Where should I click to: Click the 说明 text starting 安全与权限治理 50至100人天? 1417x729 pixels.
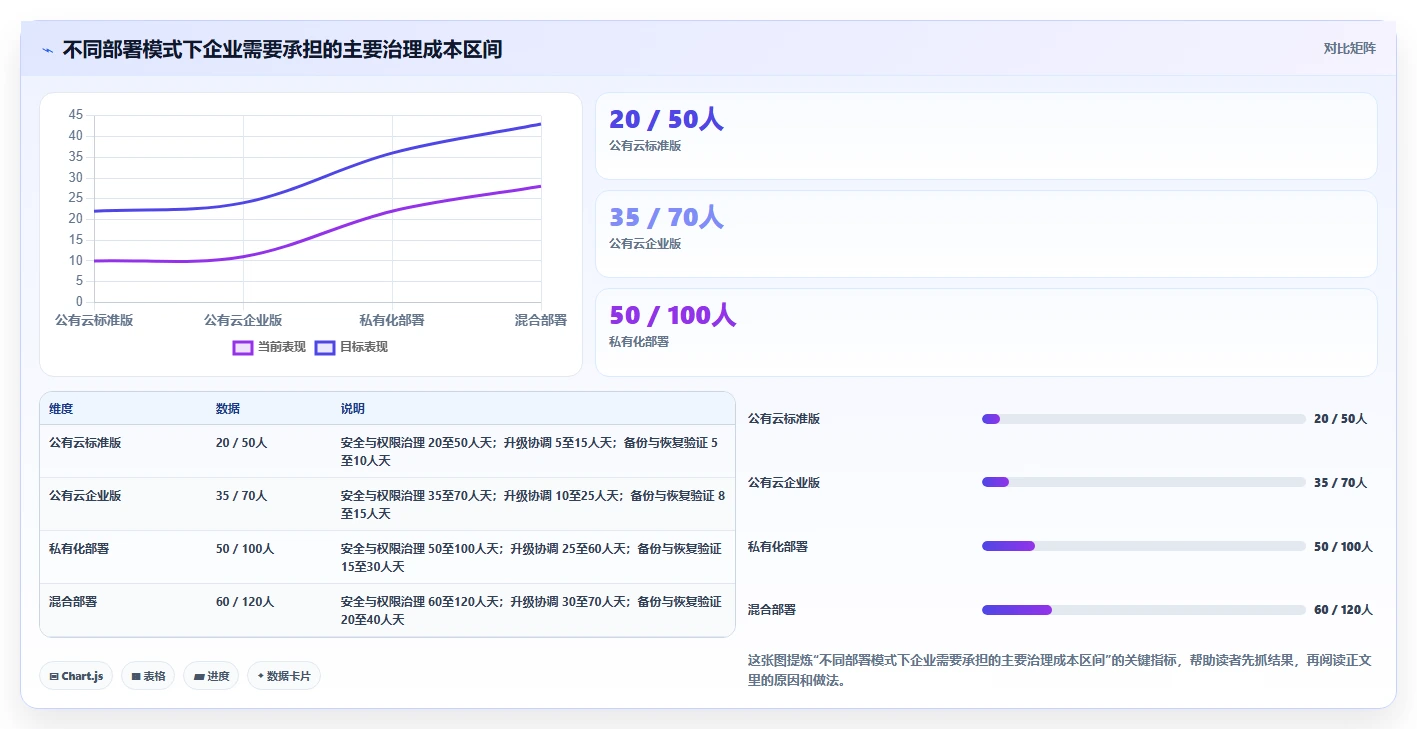point(531,557)
